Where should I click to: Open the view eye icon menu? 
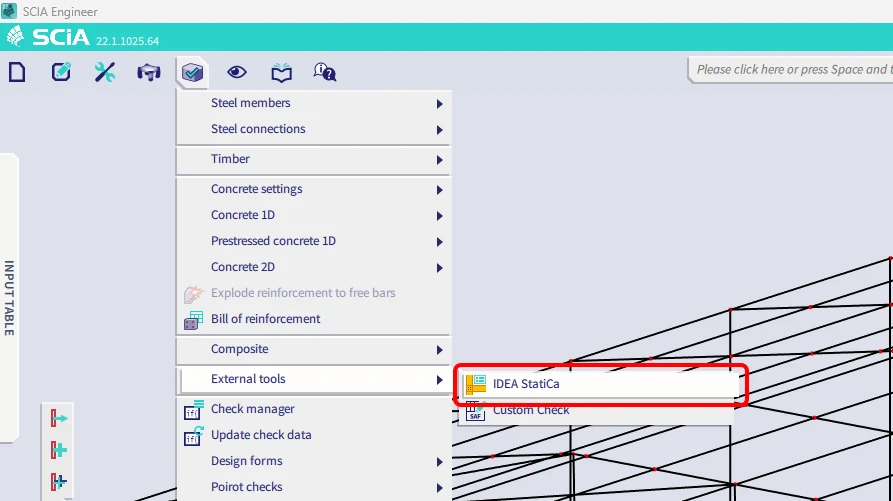[x=237, y=72]
